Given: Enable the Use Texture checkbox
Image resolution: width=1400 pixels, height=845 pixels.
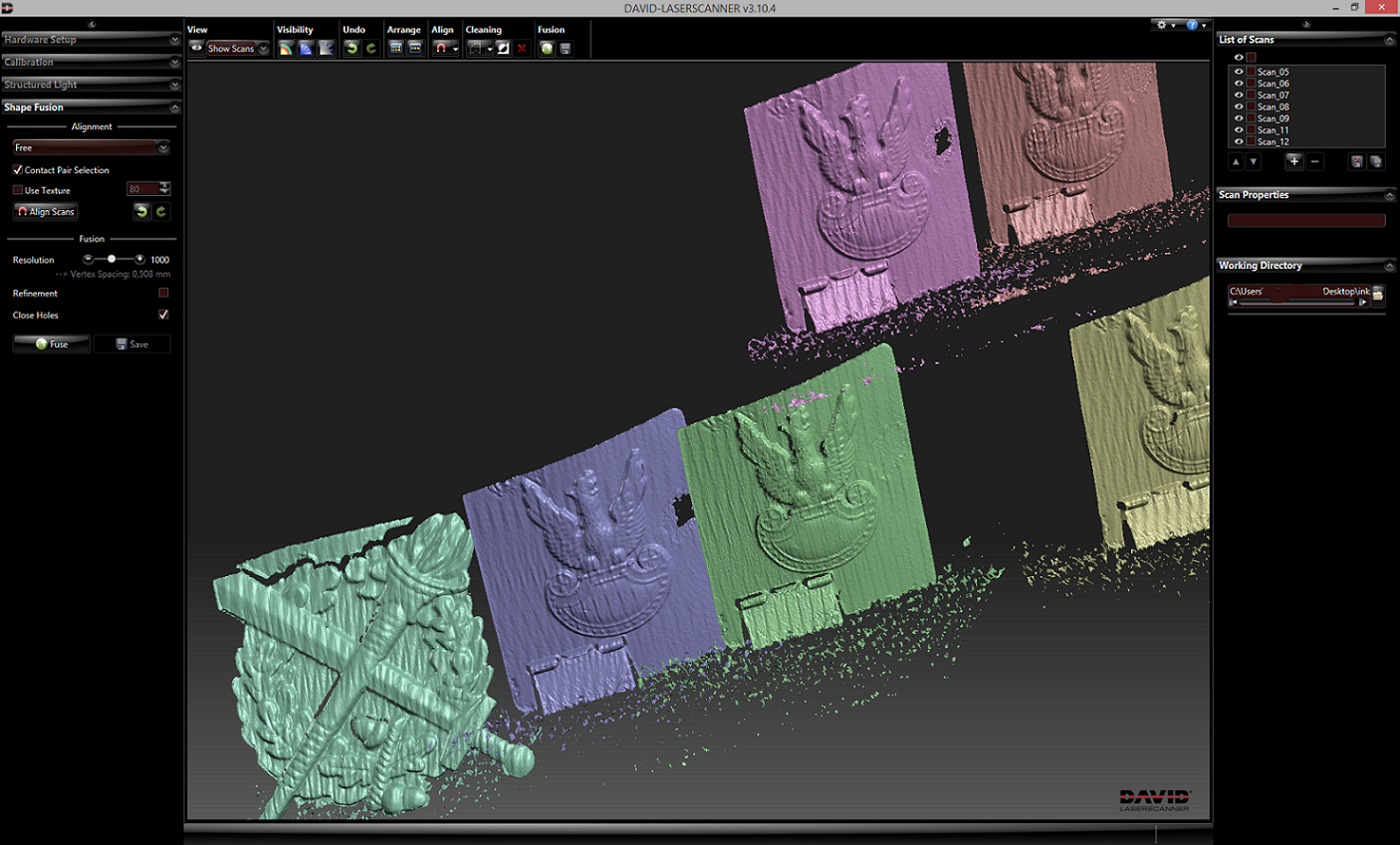Looking at the screenshot, I should point(18,190).
